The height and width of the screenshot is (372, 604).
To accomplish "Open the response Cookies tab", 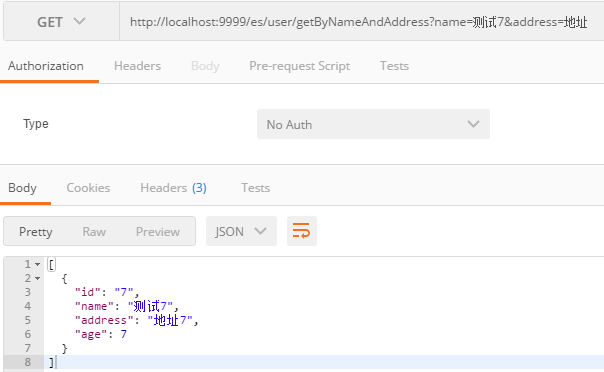I will pyautogui.click(x=88, y=188).
